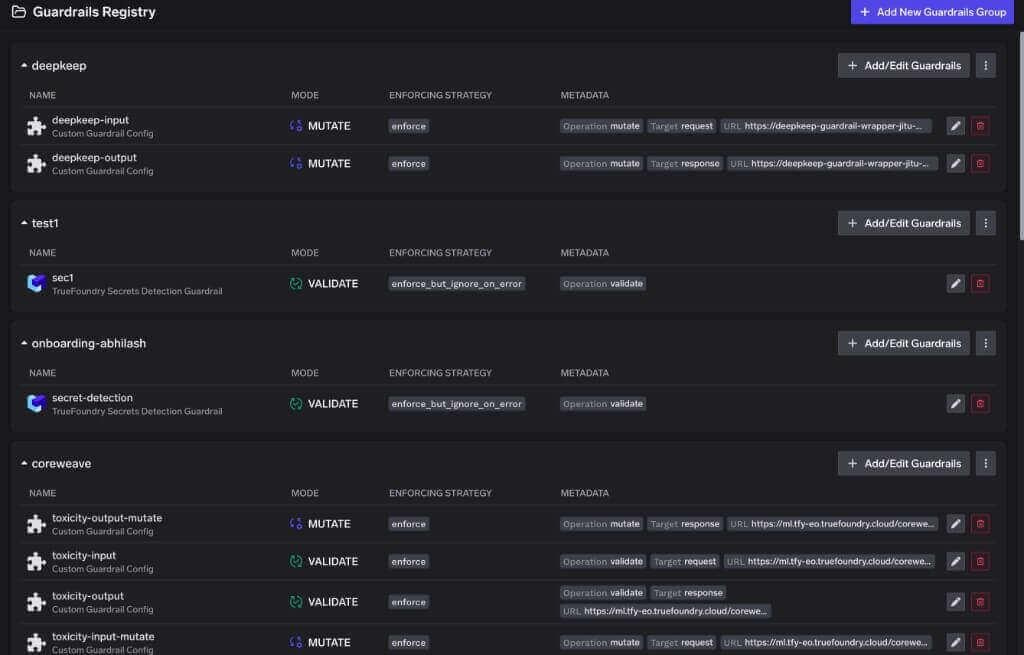The image size is (1024, 655).
Task: Delete the toxicity-input guardrail
Action: tap(980, 562)
